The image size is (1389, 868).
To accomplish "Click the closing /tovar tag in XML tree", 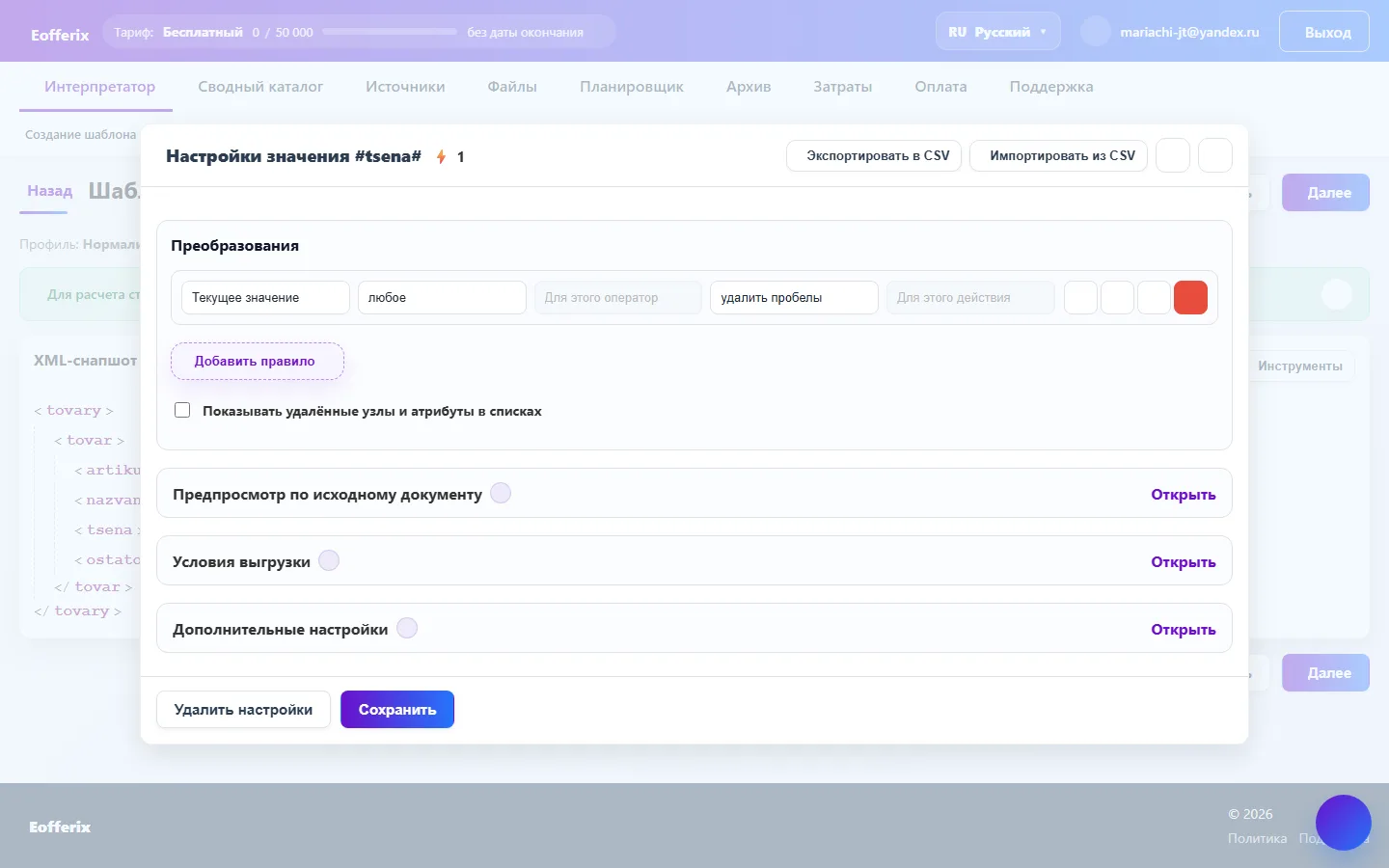I will coord(93,586).
